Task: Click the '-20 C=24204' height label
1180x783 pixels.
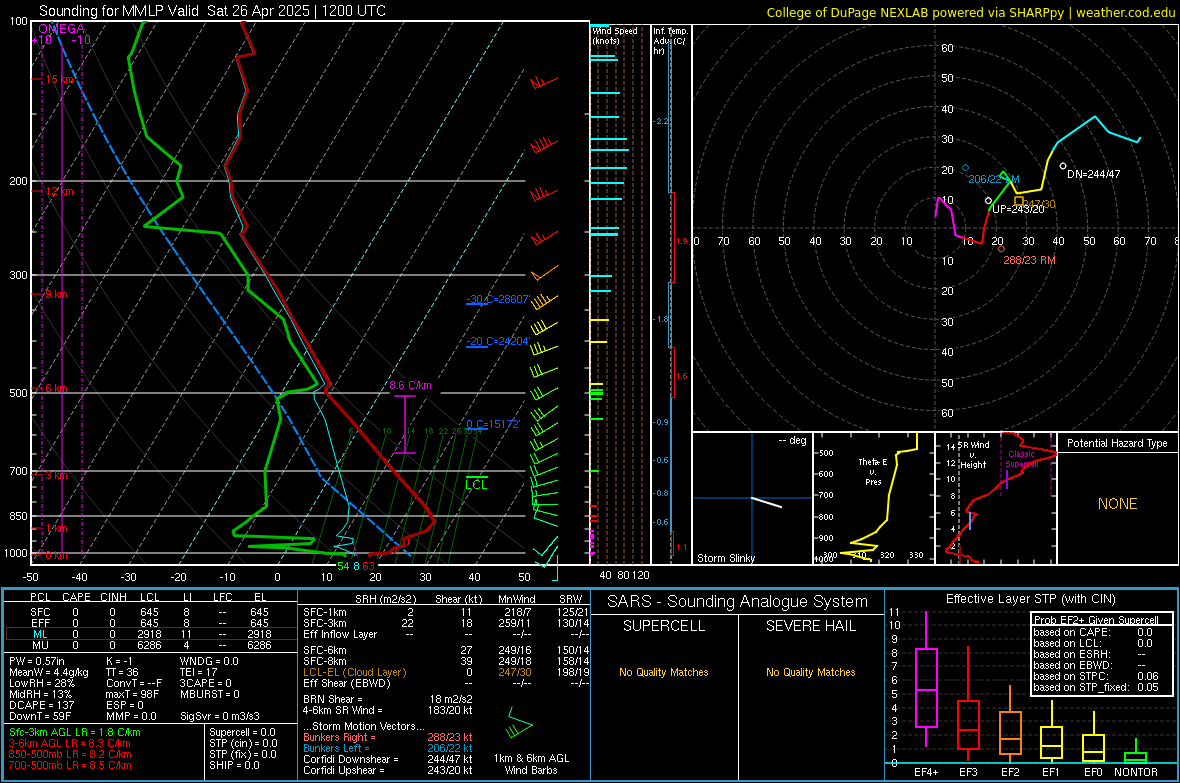Action: tap(497, 341)
